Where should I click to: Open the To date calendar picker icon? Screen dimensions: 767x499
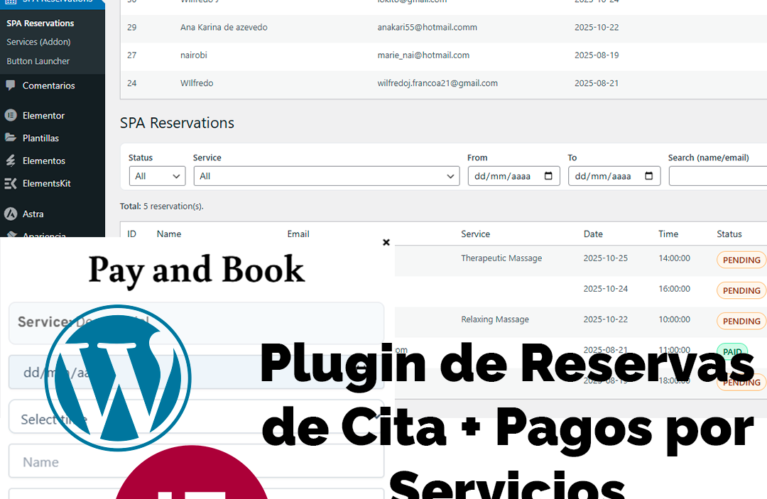point(649,176)
